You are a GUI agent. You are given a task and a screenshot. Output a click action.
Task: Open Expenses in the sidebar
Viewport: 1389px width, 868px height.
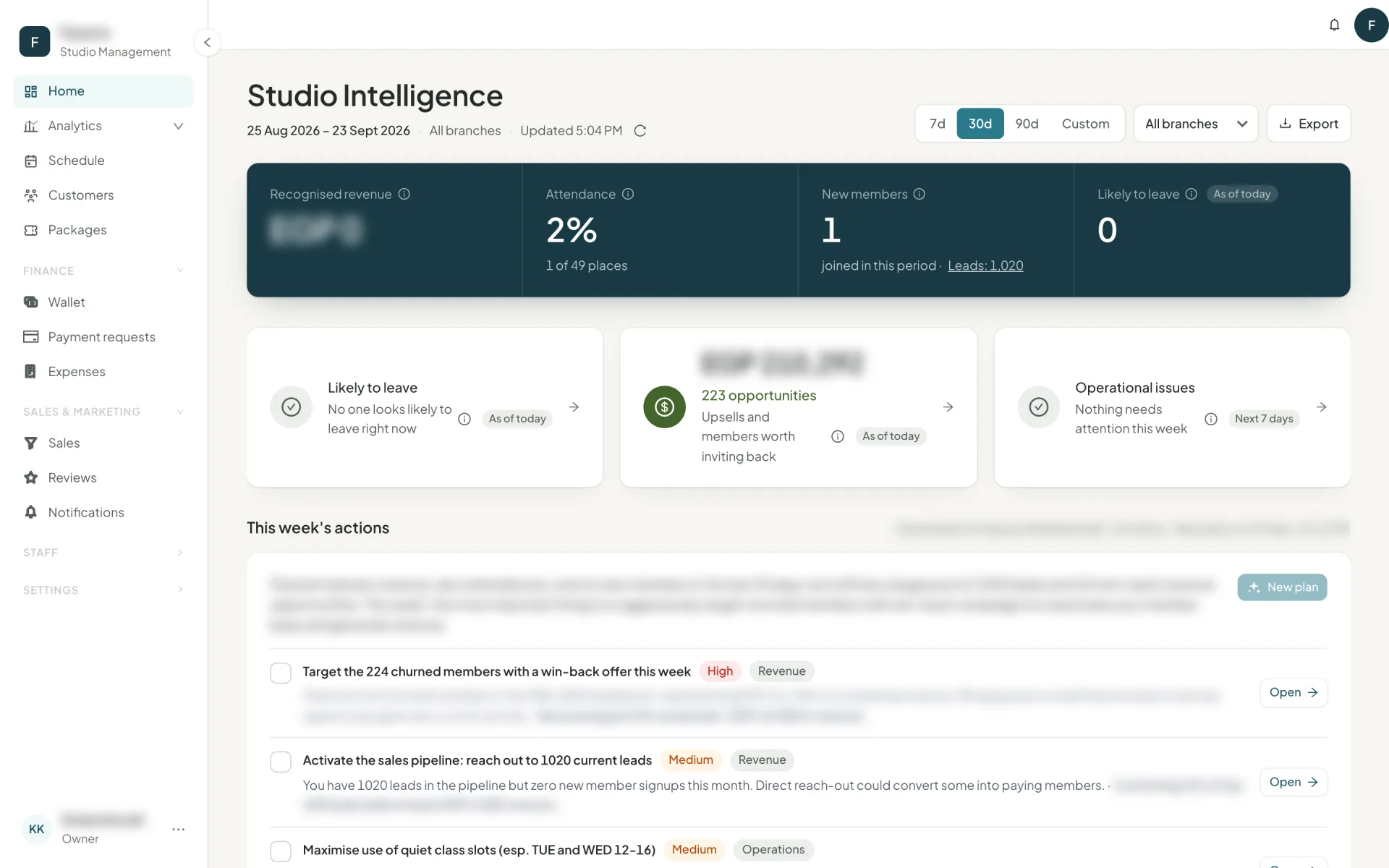103,372
